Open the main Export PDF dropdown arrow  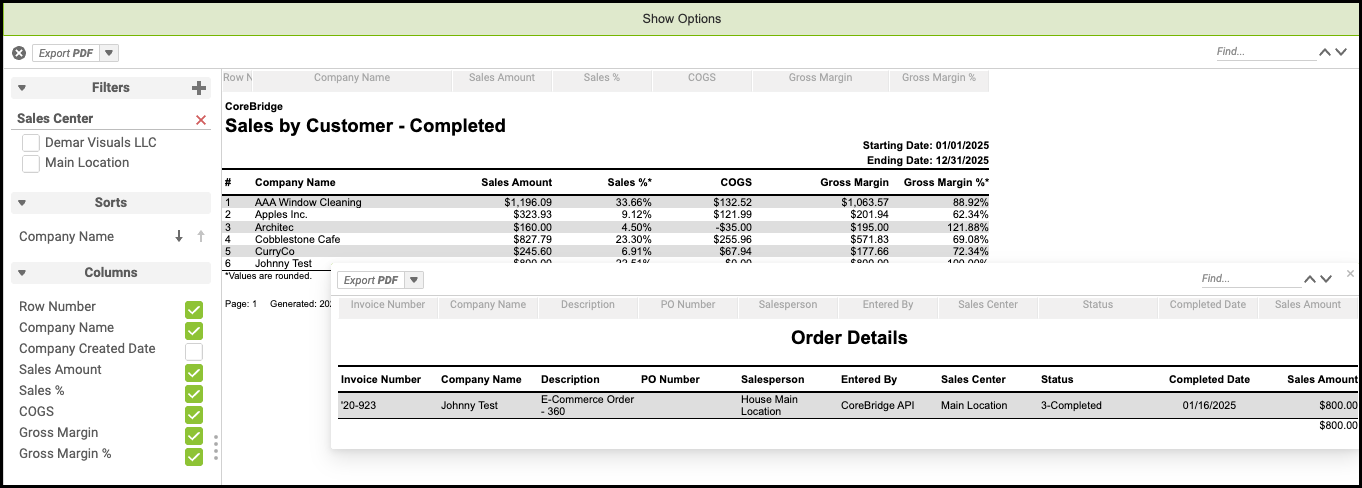click(110, 53)
